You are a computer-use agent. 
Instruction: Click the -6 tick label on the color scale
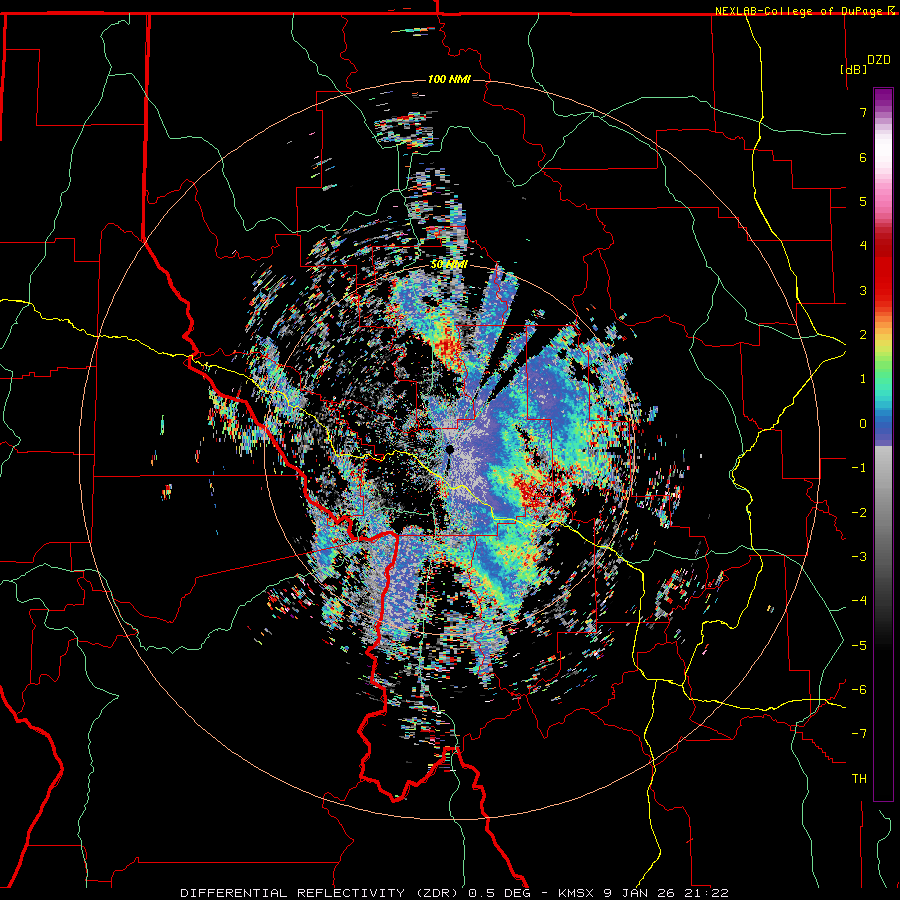tap(859, 690)
